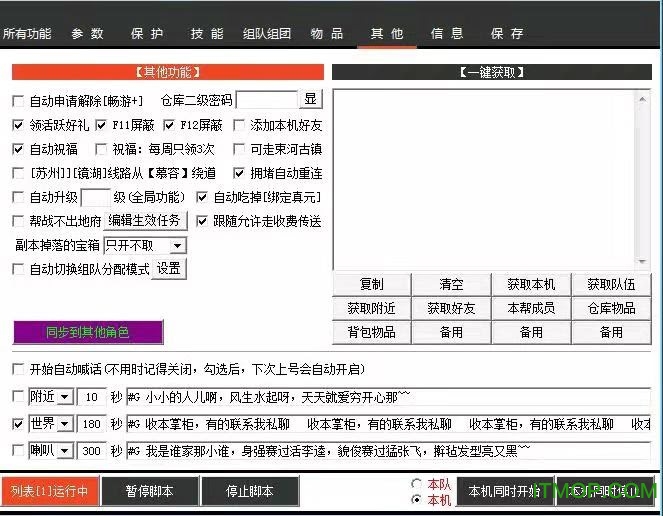Expand the 附近 channel dropdown
Image resolution: width=663 pixels, height=516 pixels.
pos(65,397)
